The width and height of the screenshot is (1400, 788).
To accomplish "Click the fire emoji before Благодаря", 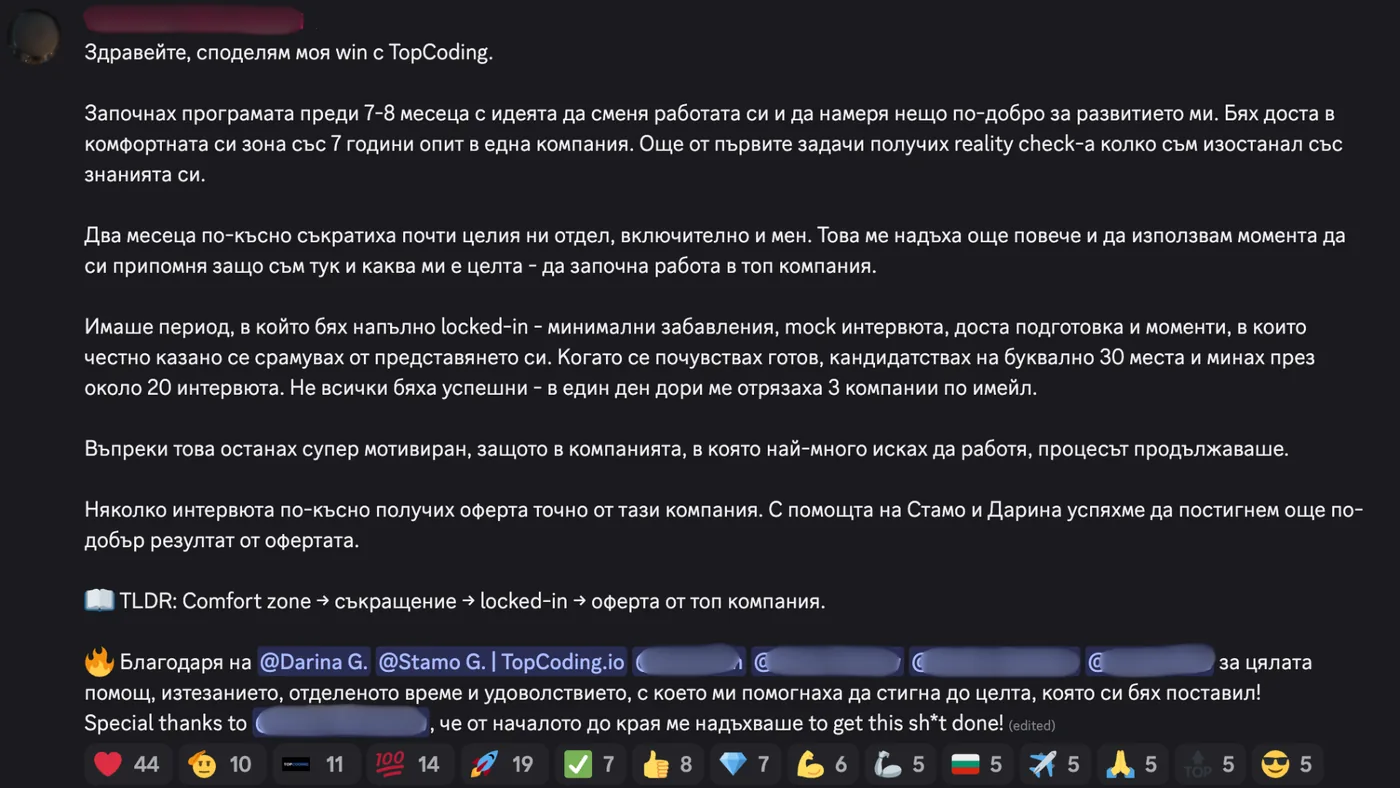I will 99,661.
